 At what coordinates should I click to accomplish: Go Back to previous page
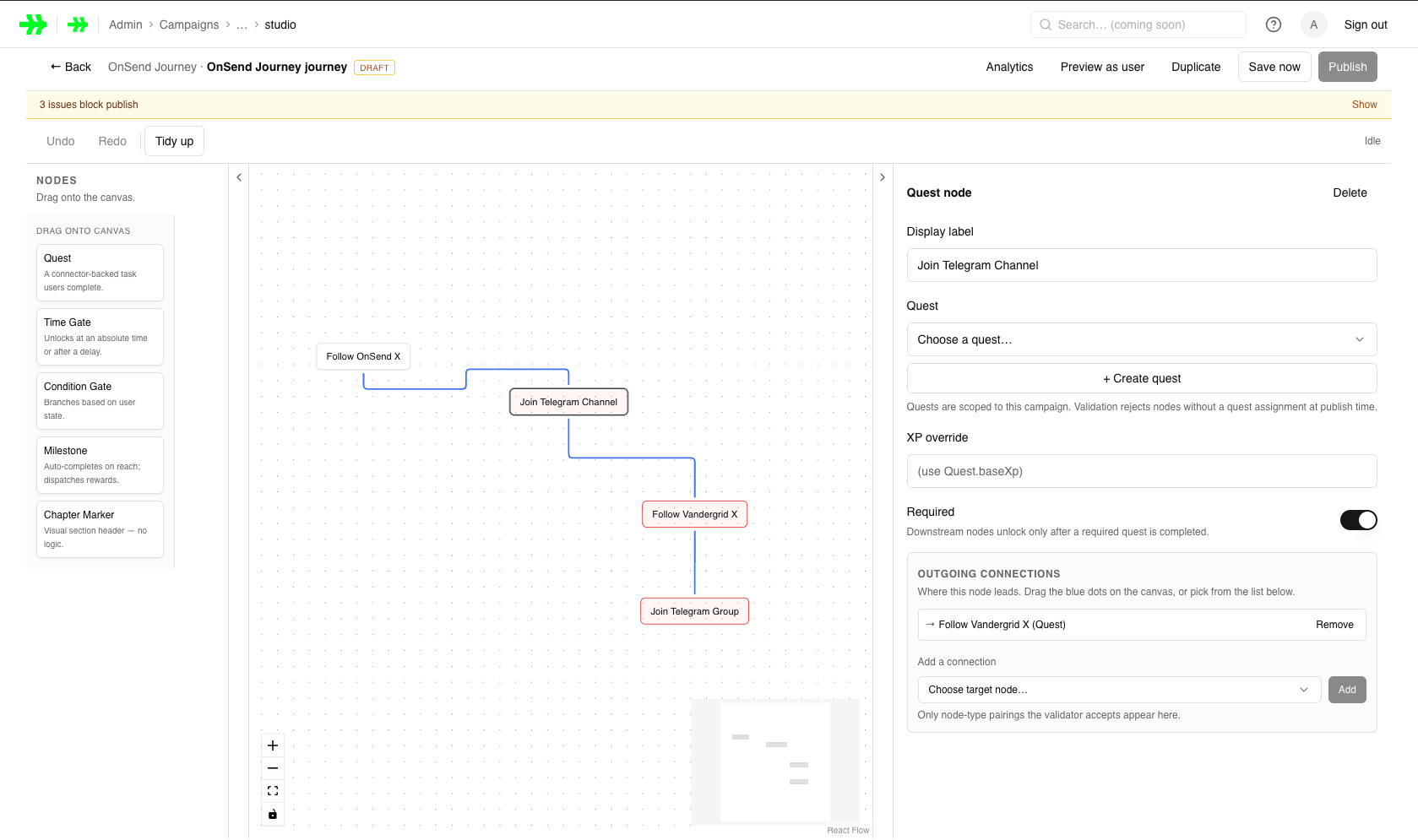tap(70, 67)
